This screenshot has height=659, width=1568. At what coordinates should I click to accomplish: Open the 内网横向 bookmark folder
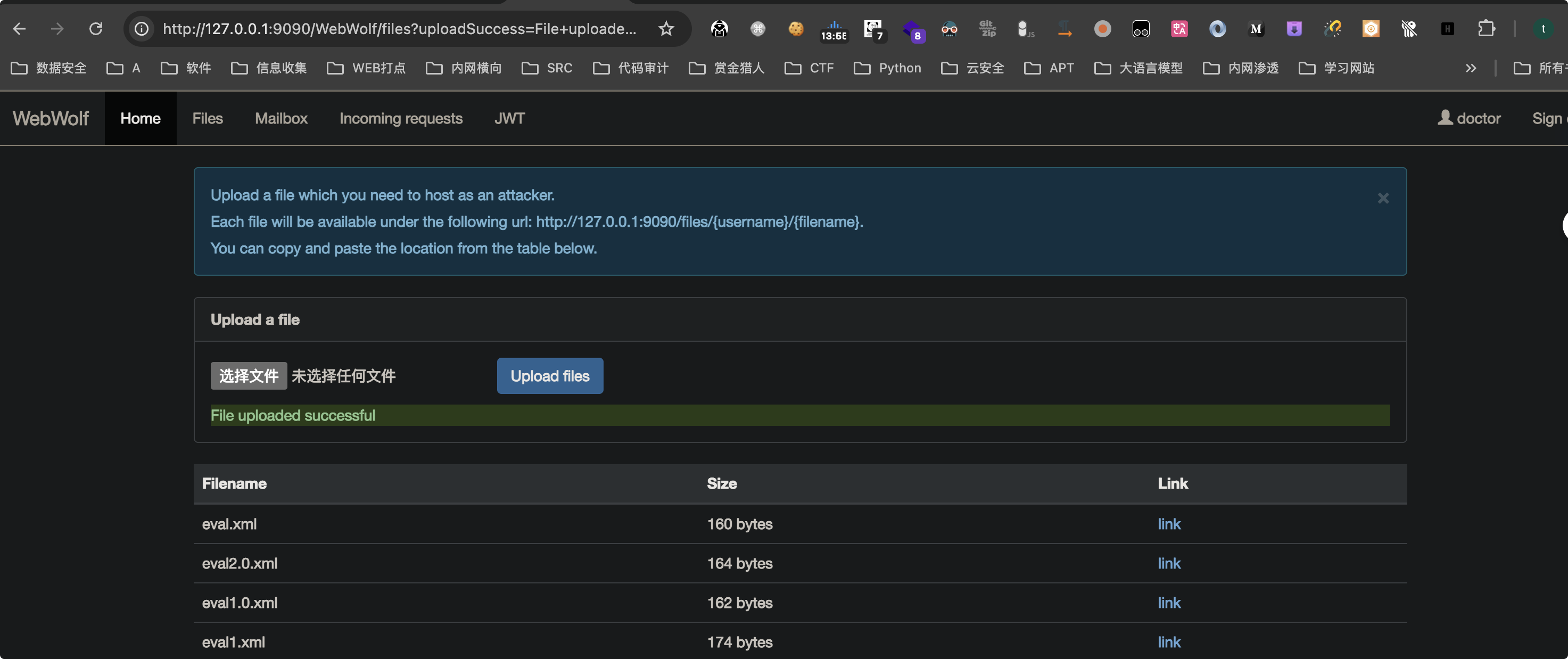click(464, 68)
